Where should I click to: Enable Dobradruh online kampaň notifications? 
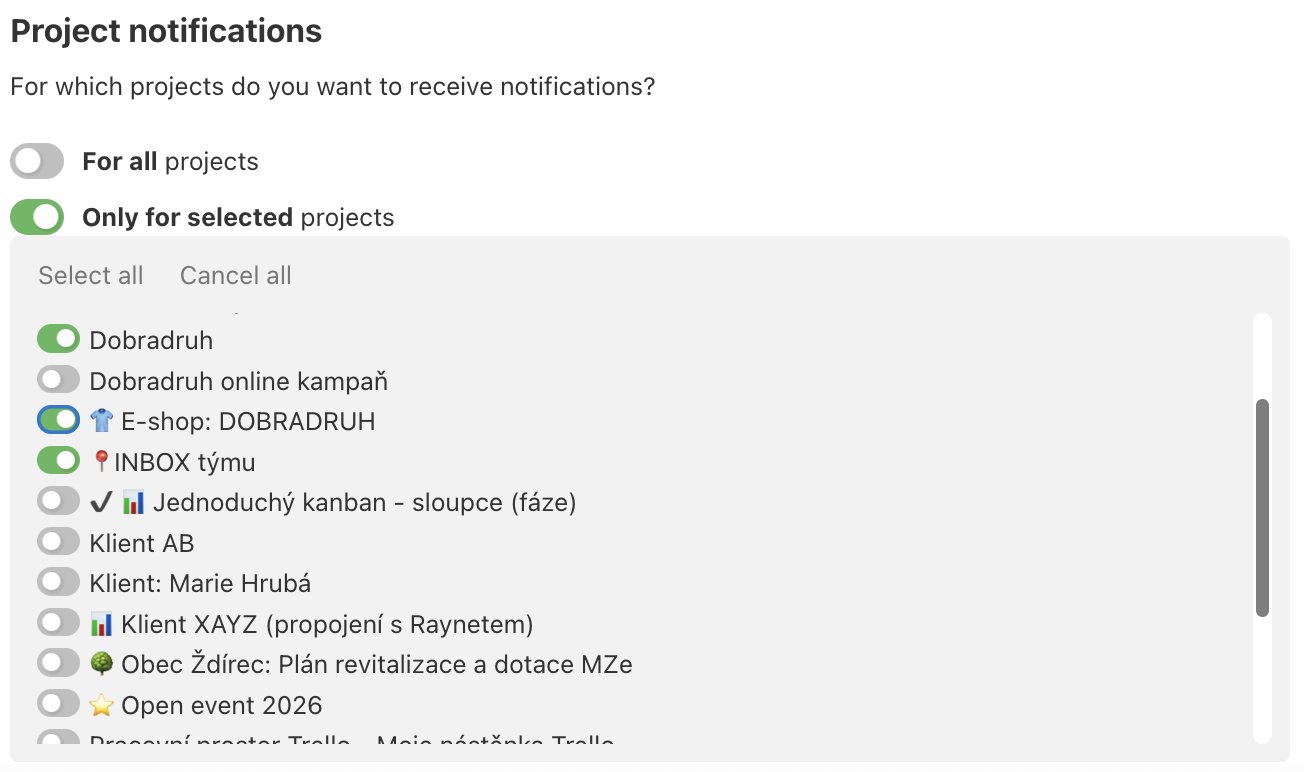[x=58, y=379]
